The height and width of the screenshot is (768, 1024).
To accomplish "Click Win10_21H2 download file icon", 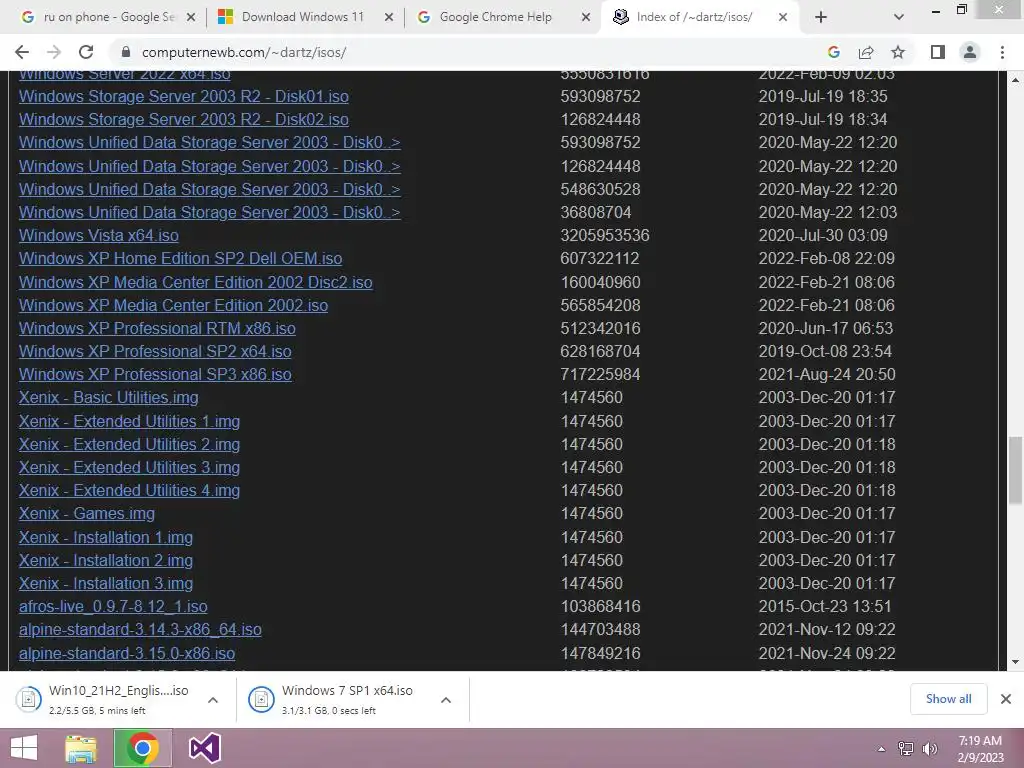I will tap(29, 699).
